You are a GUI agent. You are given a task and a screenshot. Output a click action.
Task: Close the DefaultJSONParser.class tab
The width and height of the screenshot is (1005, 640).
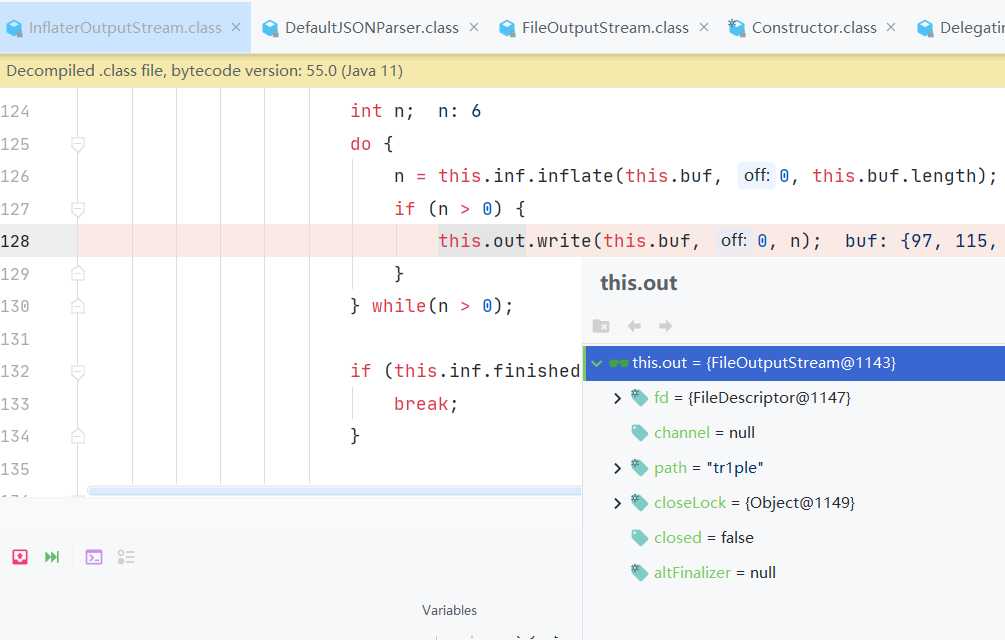coord(474,27)
